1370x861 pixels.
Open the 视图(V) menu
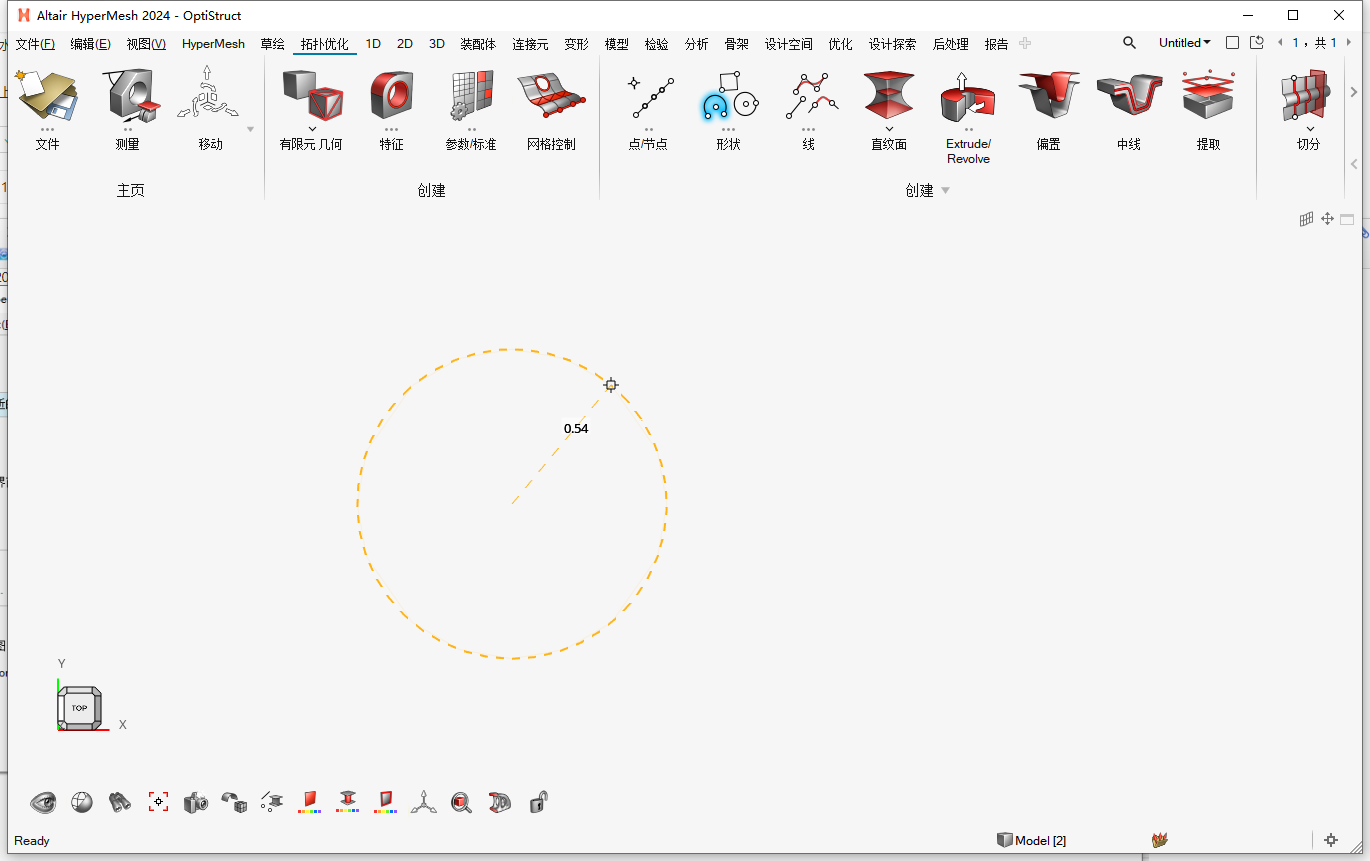tap(145, 43)
